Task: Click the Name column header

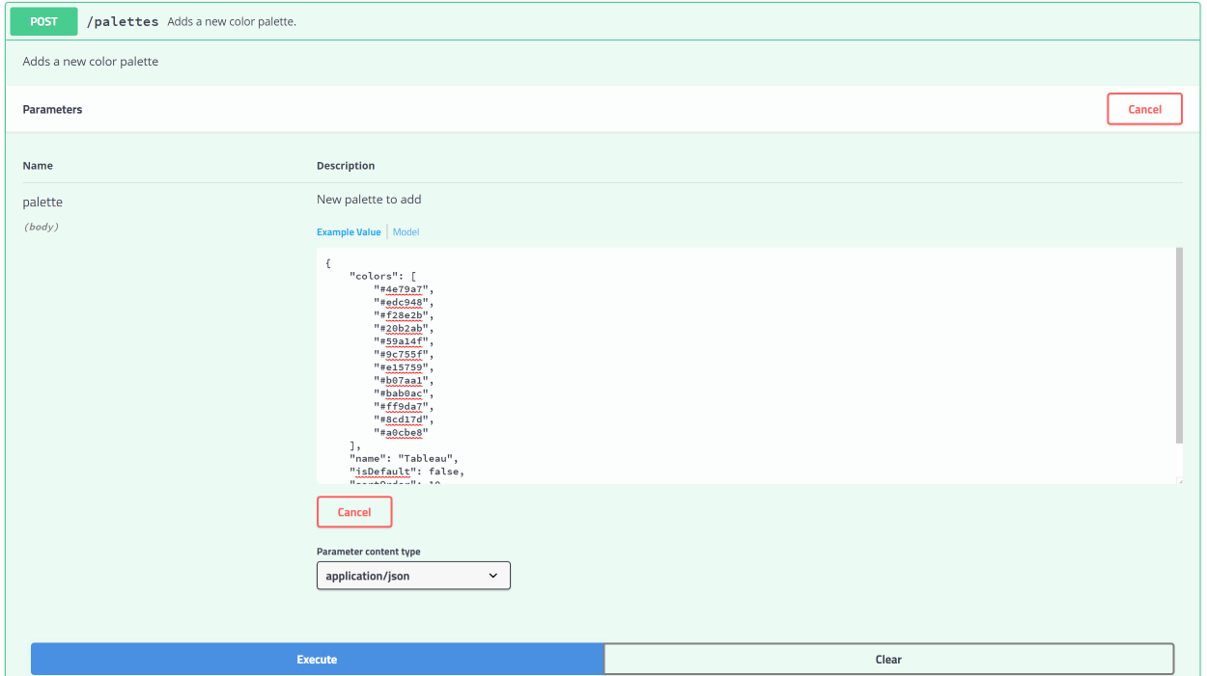Action: tap(38, 166)
